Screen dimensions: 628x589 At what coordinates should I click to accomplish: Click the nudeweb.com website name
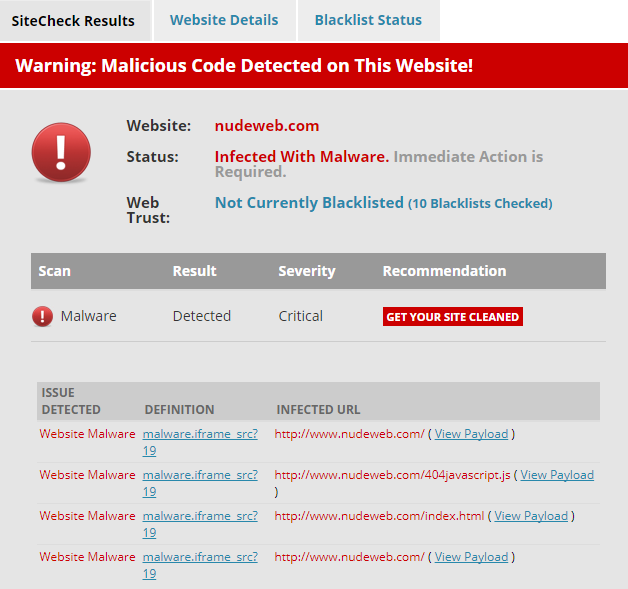(x=267, y=126)
